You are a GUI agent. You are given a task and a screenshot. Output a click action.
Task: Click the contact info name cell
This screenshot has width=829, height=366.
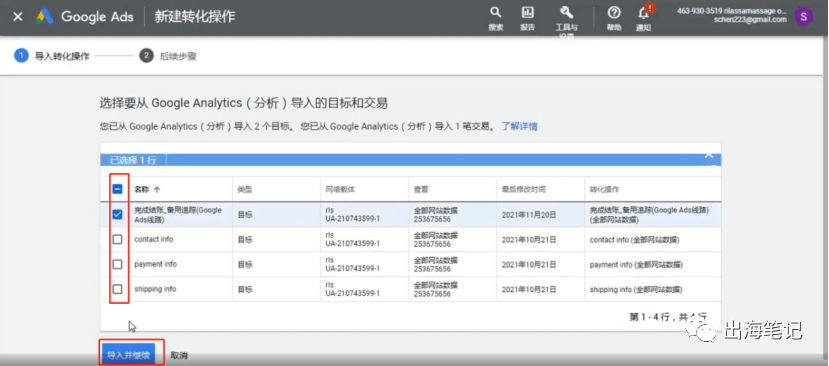pos(154,240)
